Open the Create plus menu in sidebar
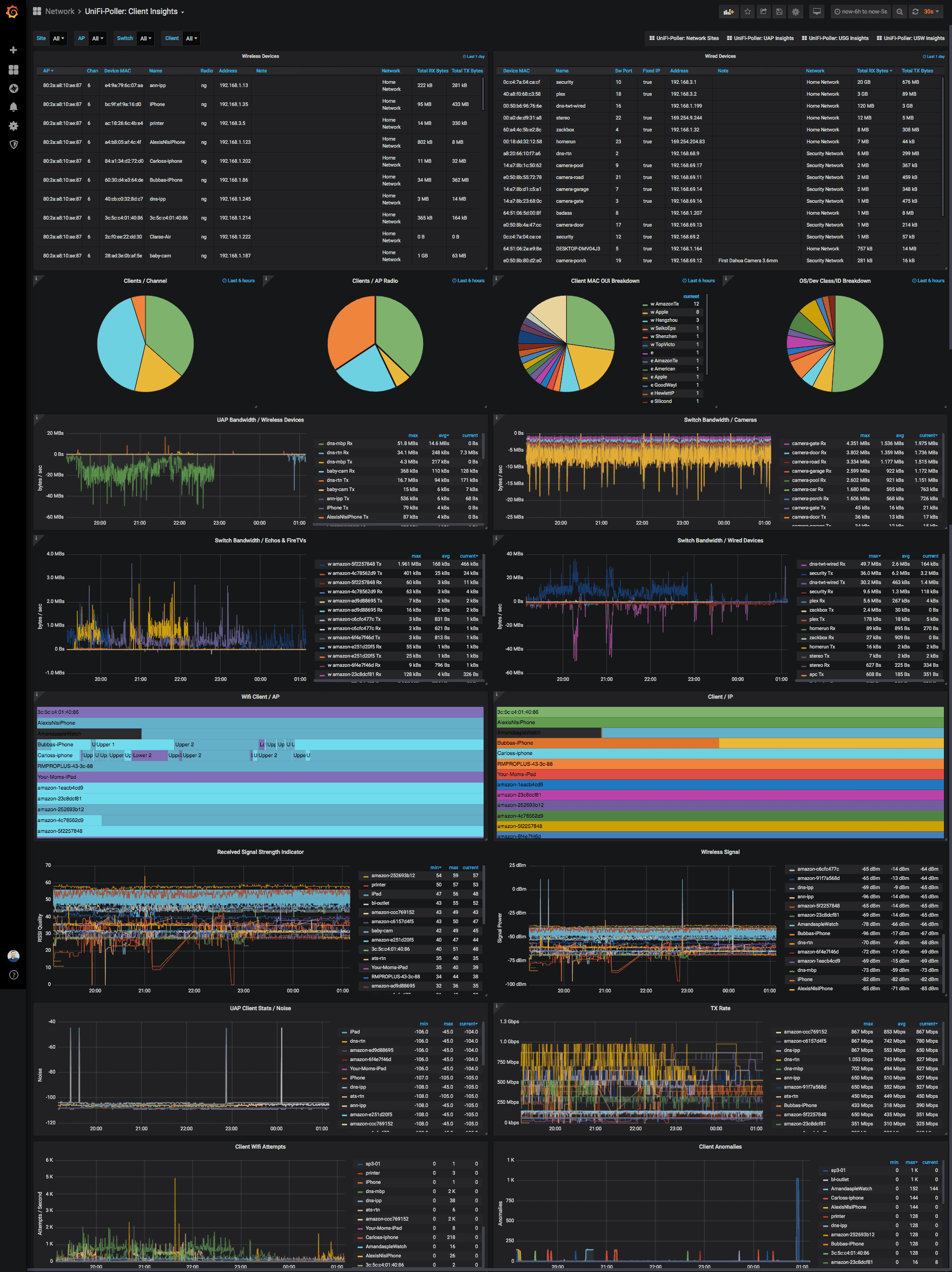This screenshot has width=952, height=1272. point(13,50)
